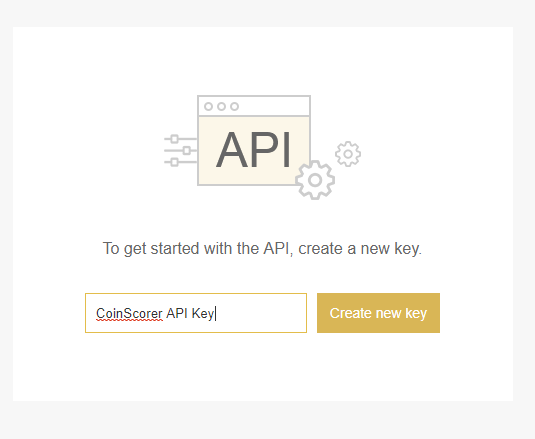Click the middle connector square left of API window
This screenshot has width=535, height=439.
click(x=187, y=150)
